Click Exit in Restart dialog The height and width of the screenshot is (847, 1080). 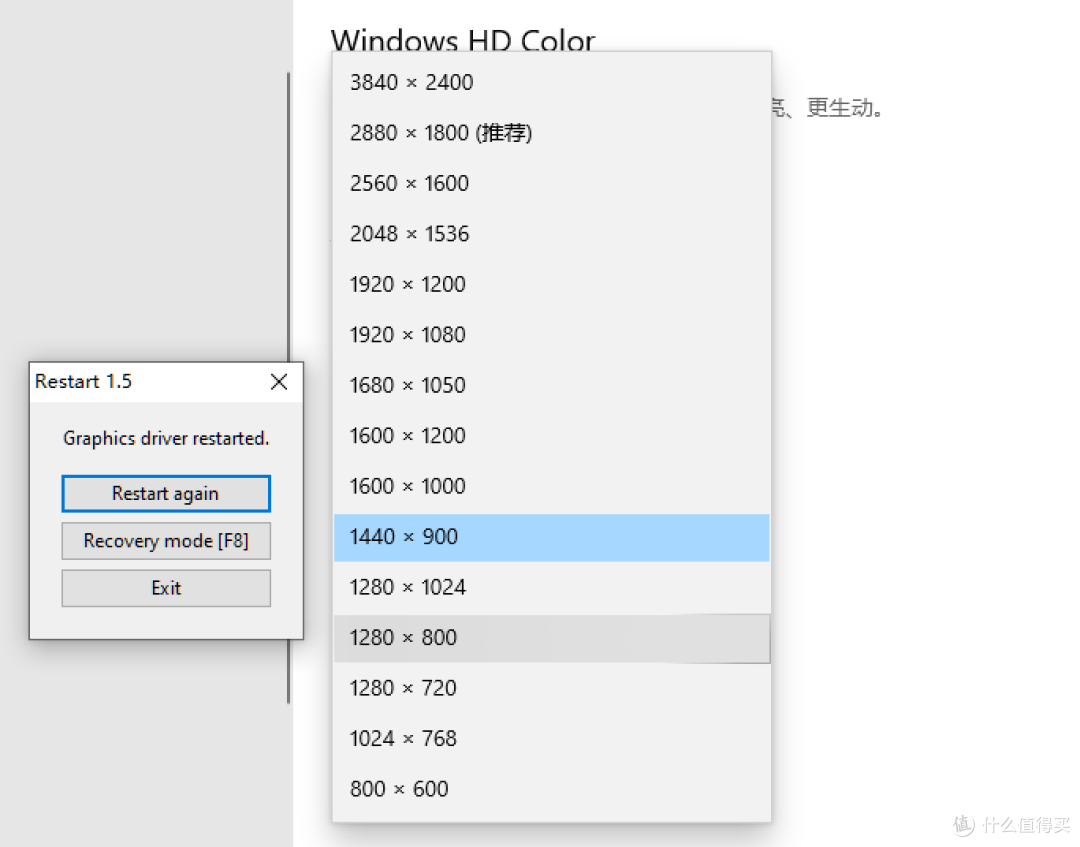point(166,588)
